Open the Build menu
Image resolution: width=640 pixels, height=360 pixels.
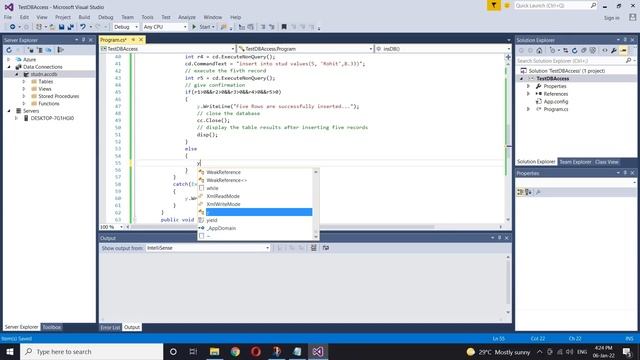click(x=84, y=17)
